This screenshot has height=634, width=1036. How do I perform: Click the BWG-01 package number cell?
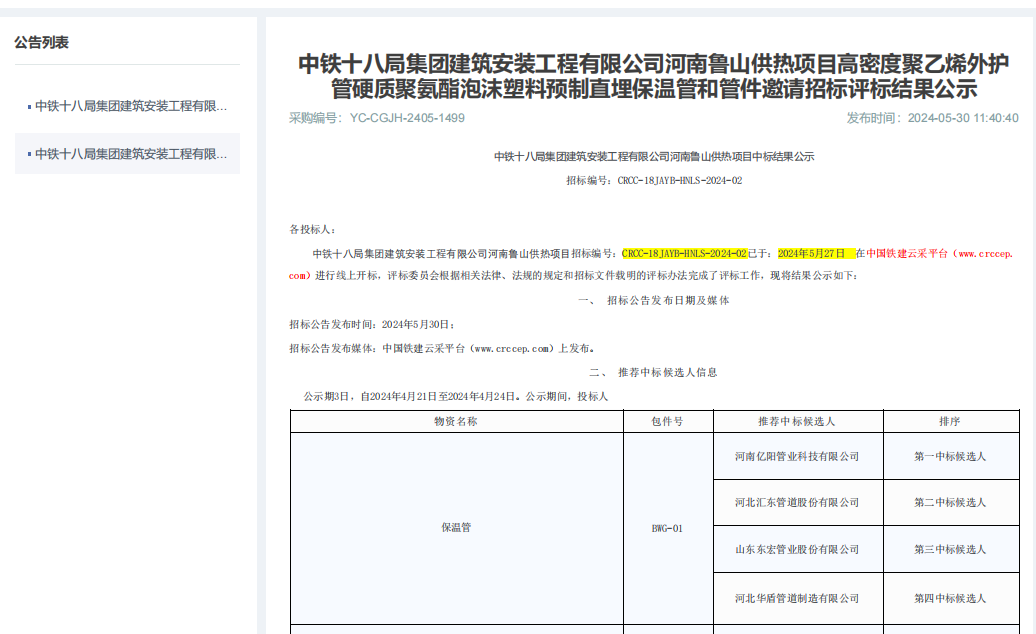[x=667, y=528]
